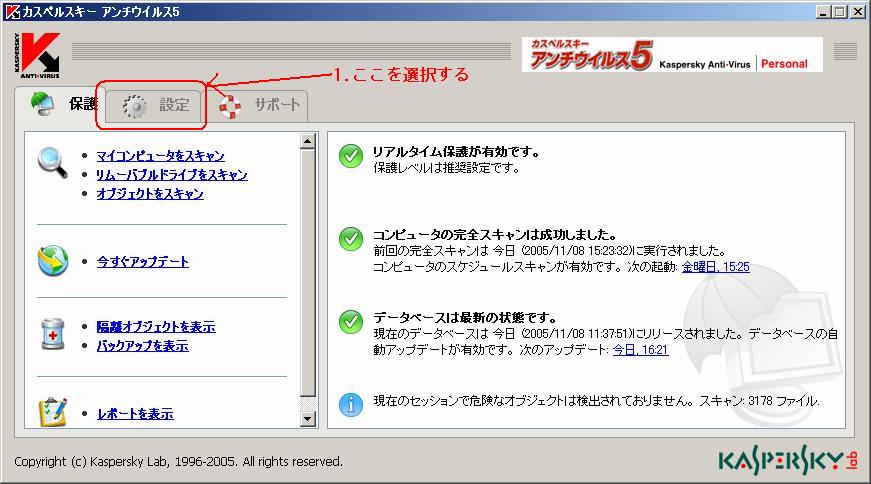Click the umbrella computer icon on the Protection tab
The height and width of the screenshot is (484, 871).
click(43, 103)
